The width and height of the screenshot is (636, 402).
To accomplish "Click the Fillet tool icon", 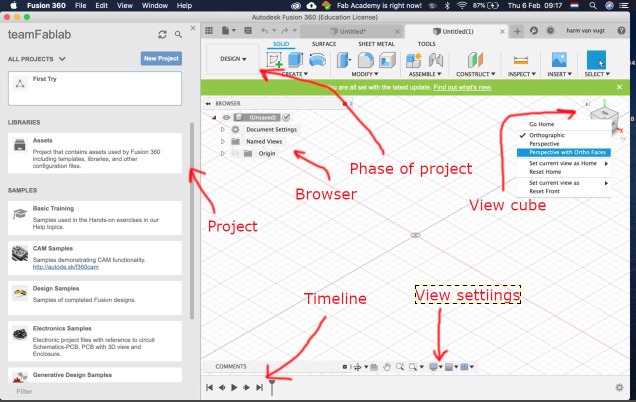I will point(366,60).
